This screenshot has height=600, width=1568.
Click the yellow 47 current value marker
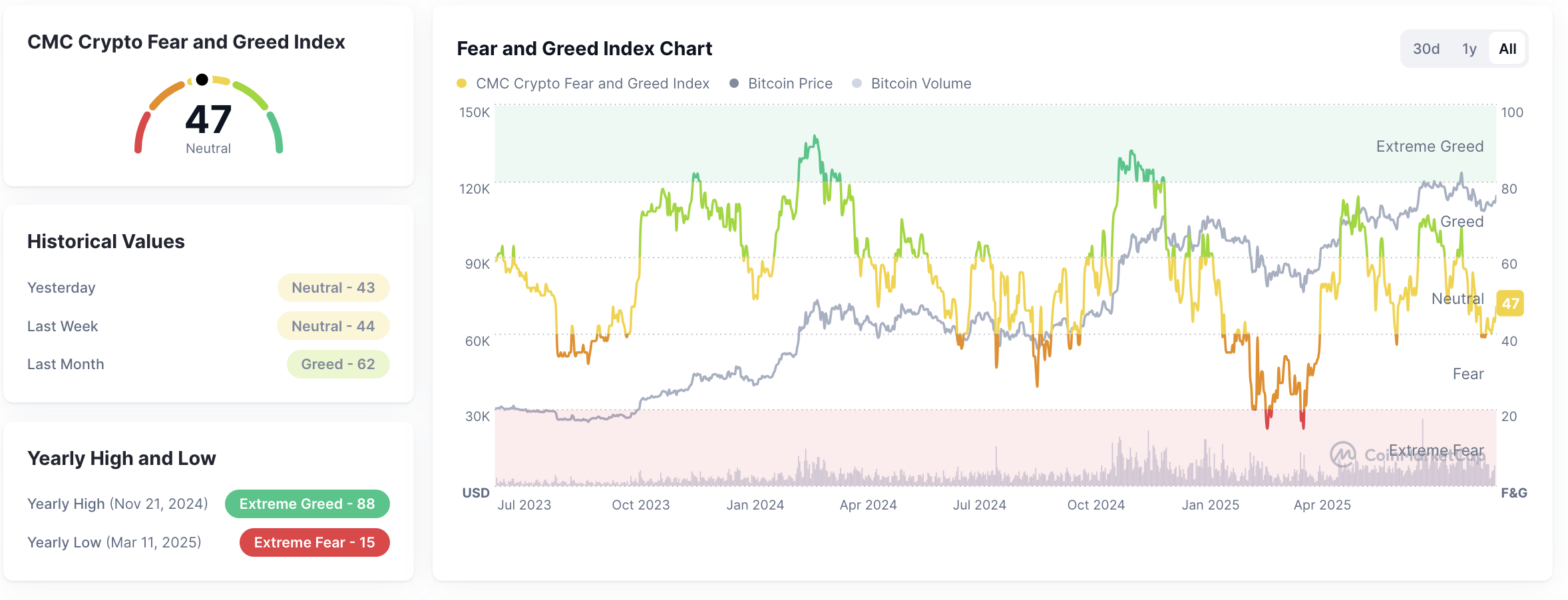pyautogui.click(x=1509, y=303)
